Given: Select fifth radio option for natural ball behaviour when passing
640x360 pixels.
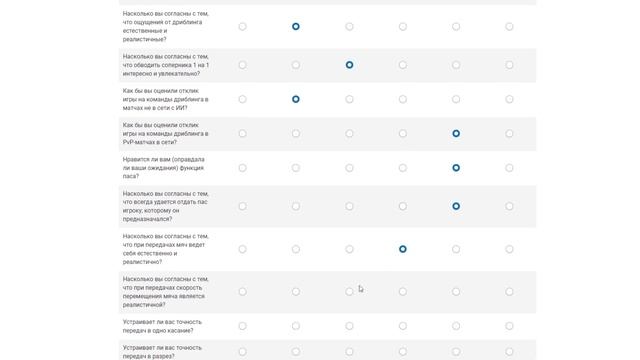Looking at the screenshot, I should pos(456,249).
